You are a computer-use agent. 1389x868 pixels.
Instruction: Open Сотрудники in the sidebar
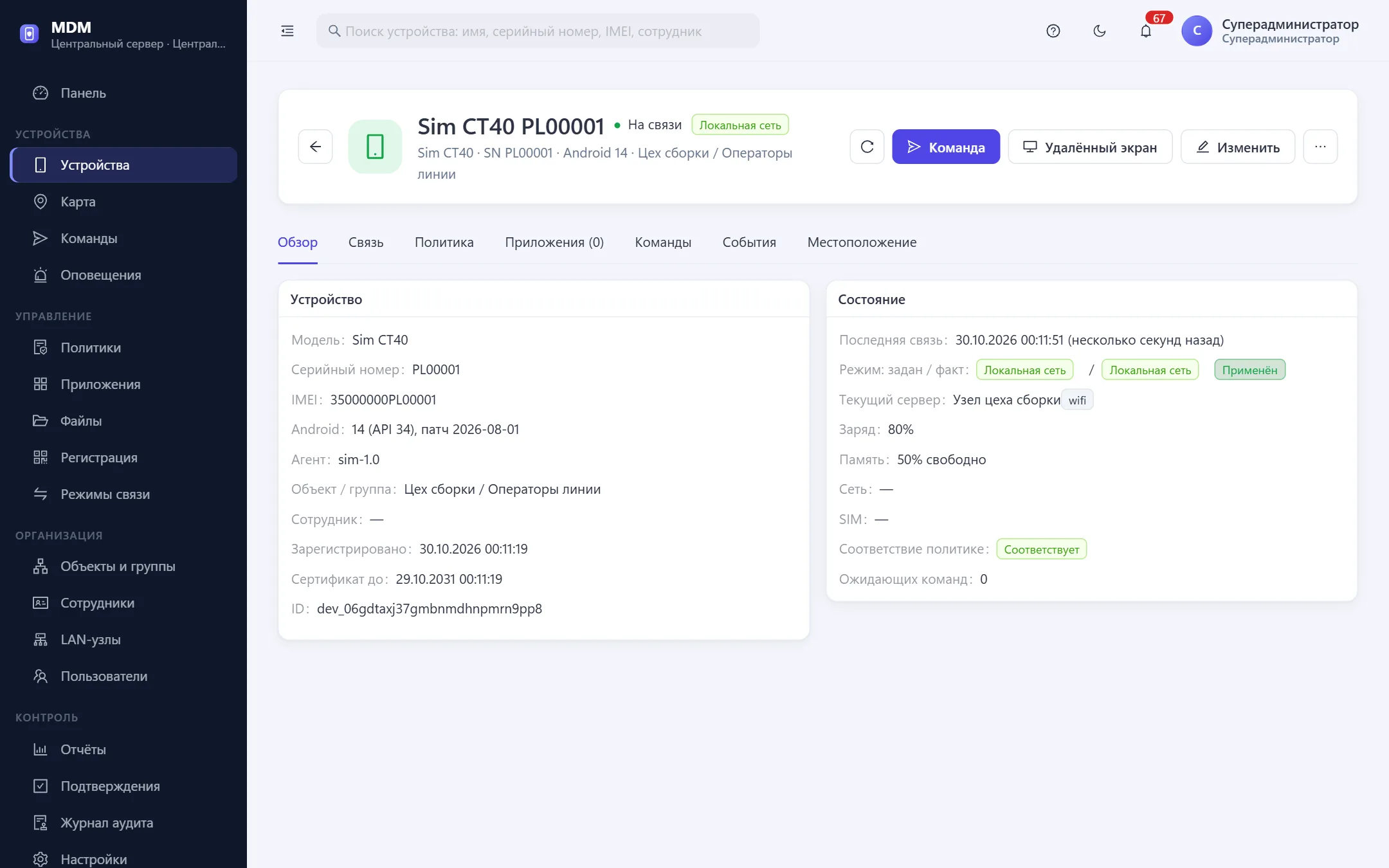123,602
